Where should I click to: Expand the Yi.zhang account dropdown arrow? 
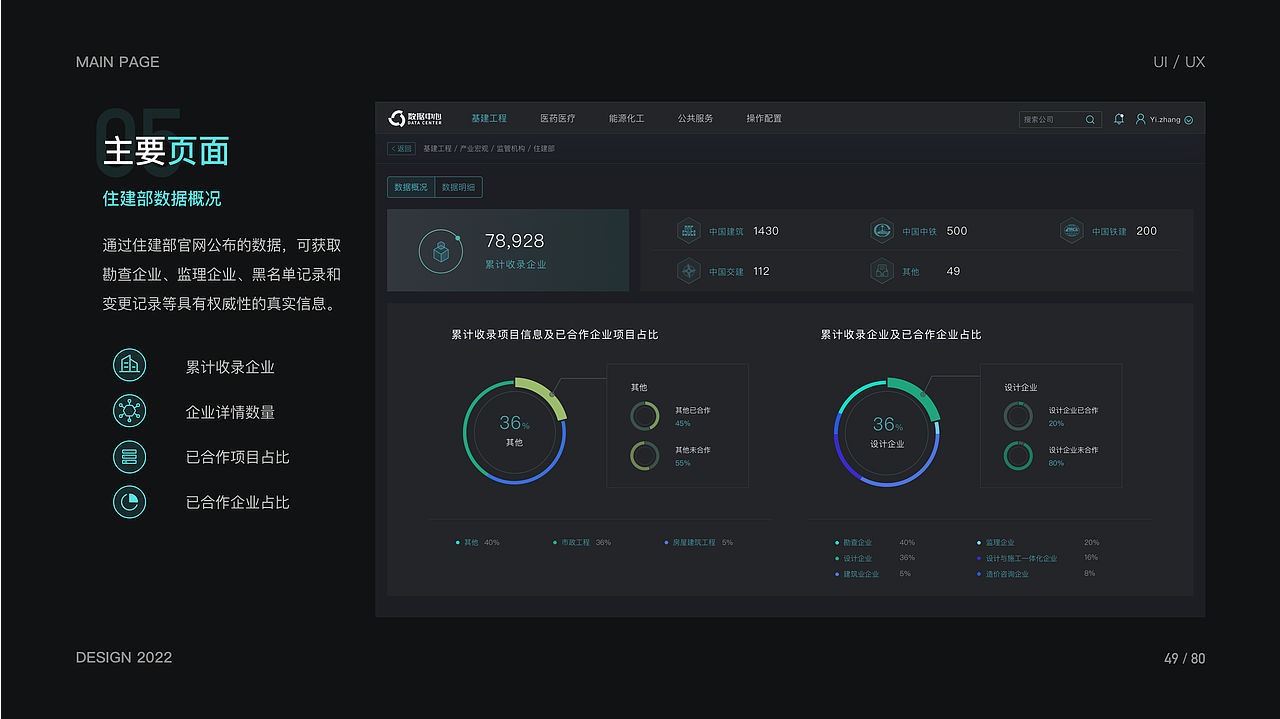click(1188, 120)
